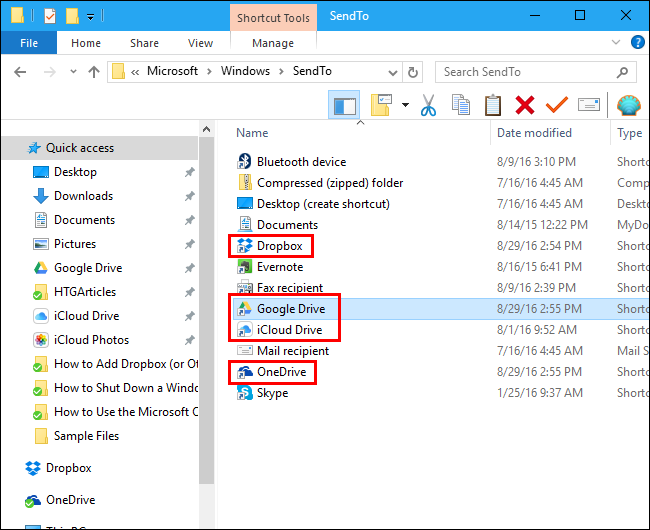Select the Dropbox shortcut file

point(270,246)
